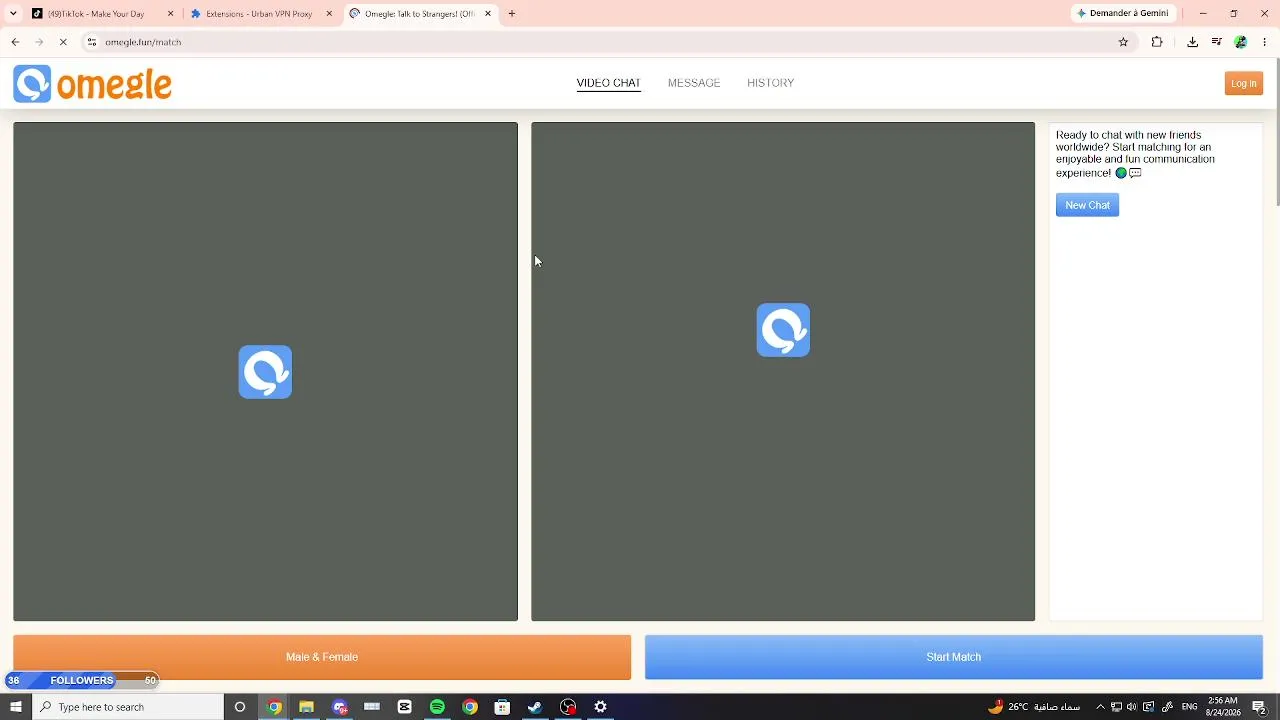Viewport: 1280px width, 720px height.
Task: Click the Demander à Gemini button
Action: 1123,13
